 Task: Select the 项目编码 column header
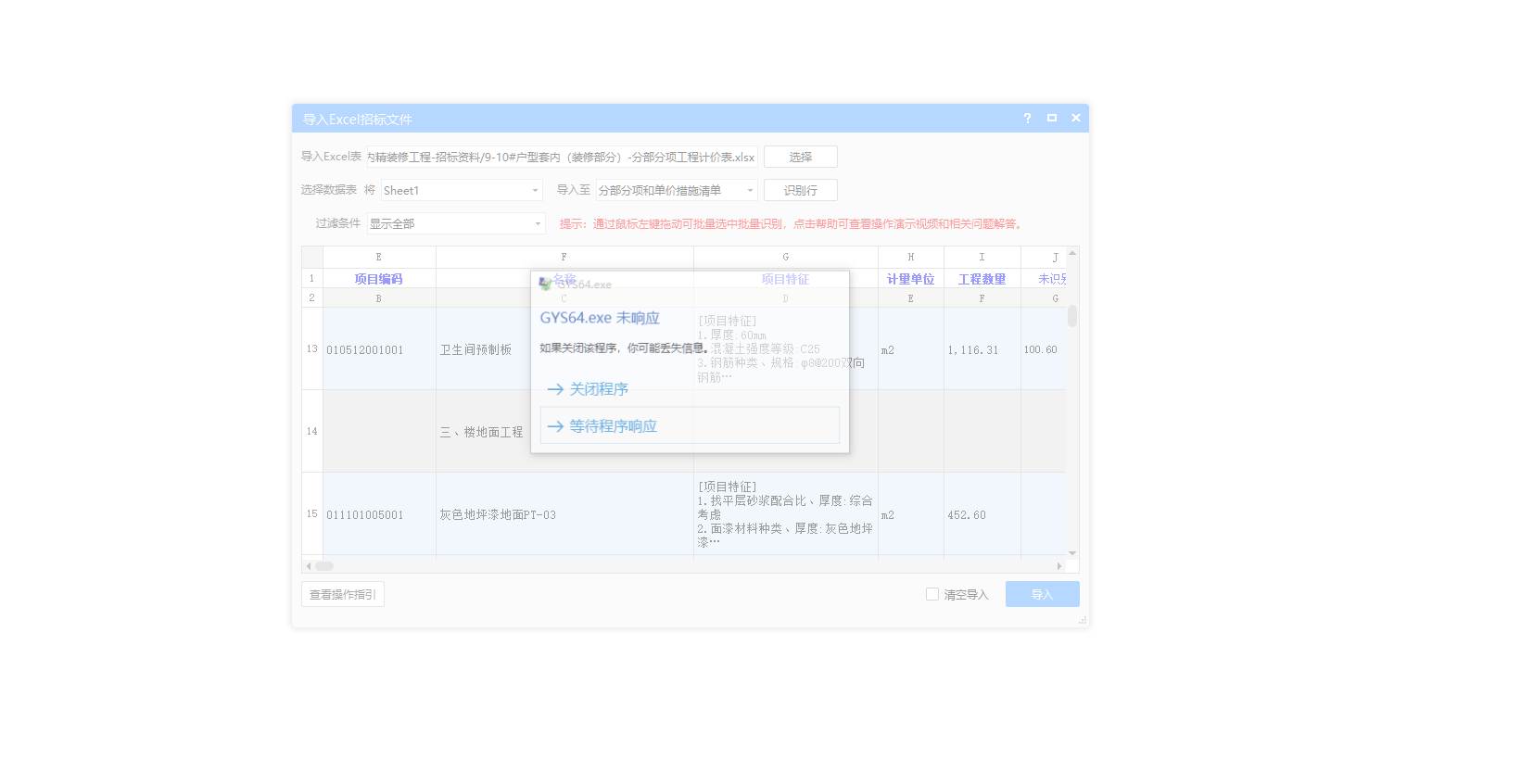pos(379,278)
